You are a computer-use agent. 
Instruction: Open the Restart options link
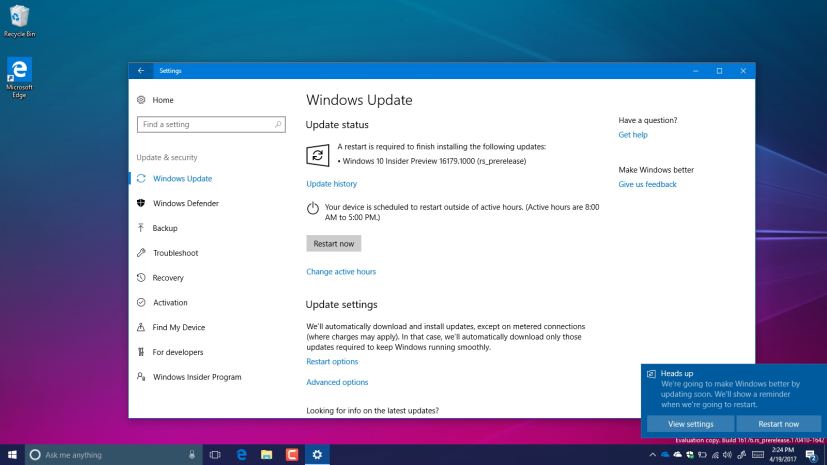332,361
